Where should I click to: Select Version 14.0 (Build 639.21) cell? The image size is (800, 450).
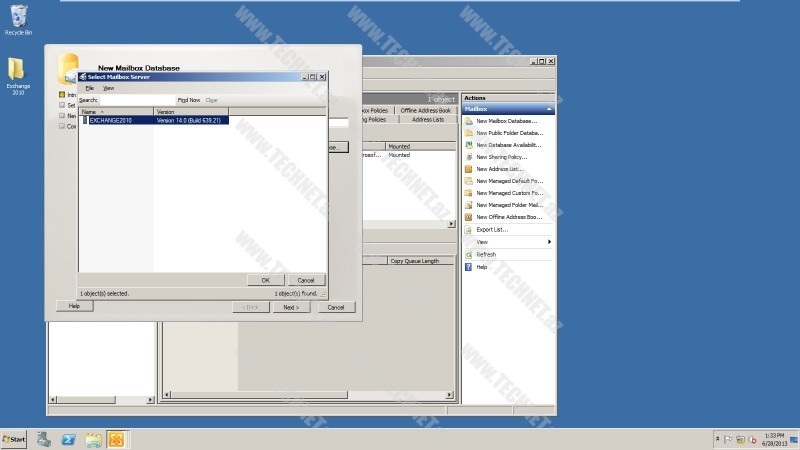(x=189, y=120)
